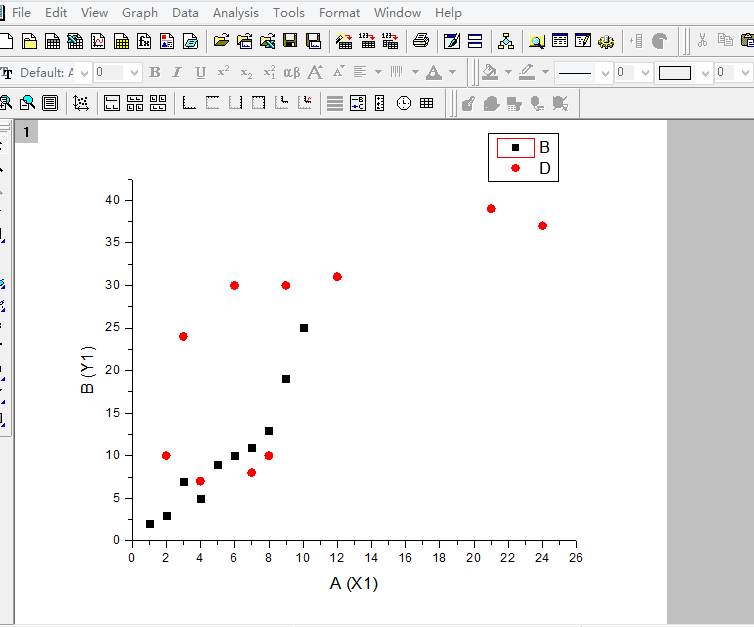Toggle Subscript formatting
Screen dimensions: 754x627
(x=246, y=72)
